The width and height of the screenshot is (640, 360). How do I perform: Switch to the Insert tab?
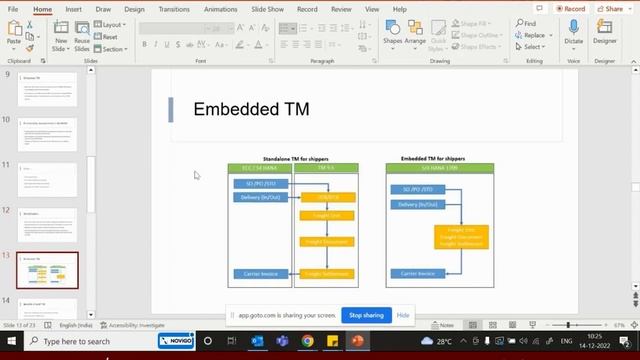pyautogui.click(x=73, y=9)
